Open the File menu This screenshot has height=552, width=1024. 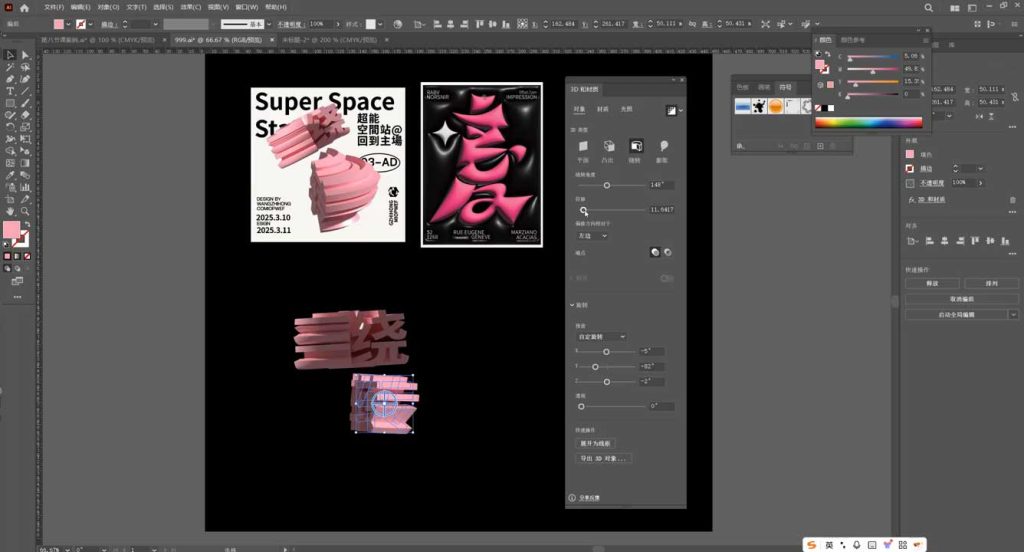pyautogui.click(x=54, y=7)
